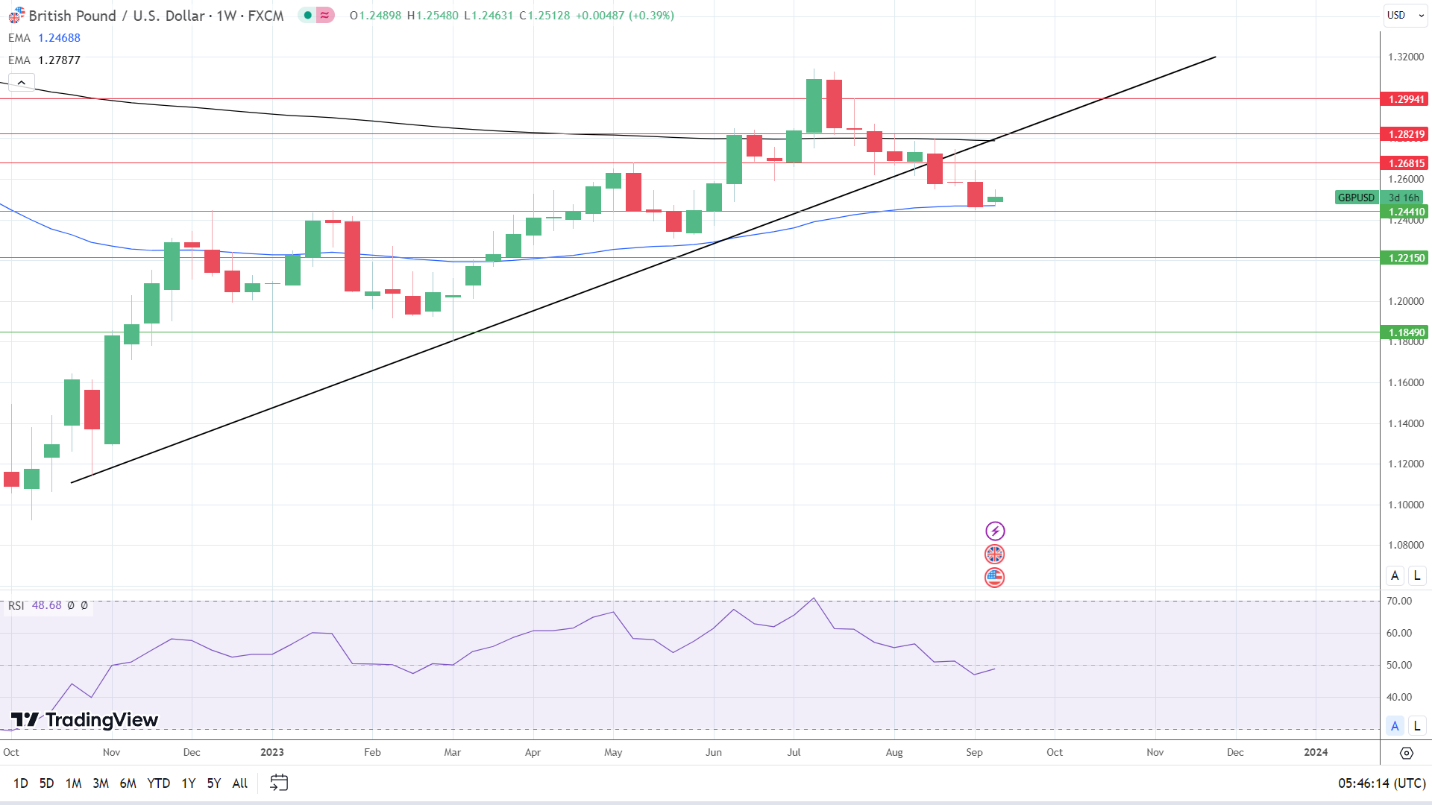Image resolution: width=1432 pixels, height=805 pixels.
Task: Click the 'All' range button
Action: pyautogui.click(x=239, y=783)
